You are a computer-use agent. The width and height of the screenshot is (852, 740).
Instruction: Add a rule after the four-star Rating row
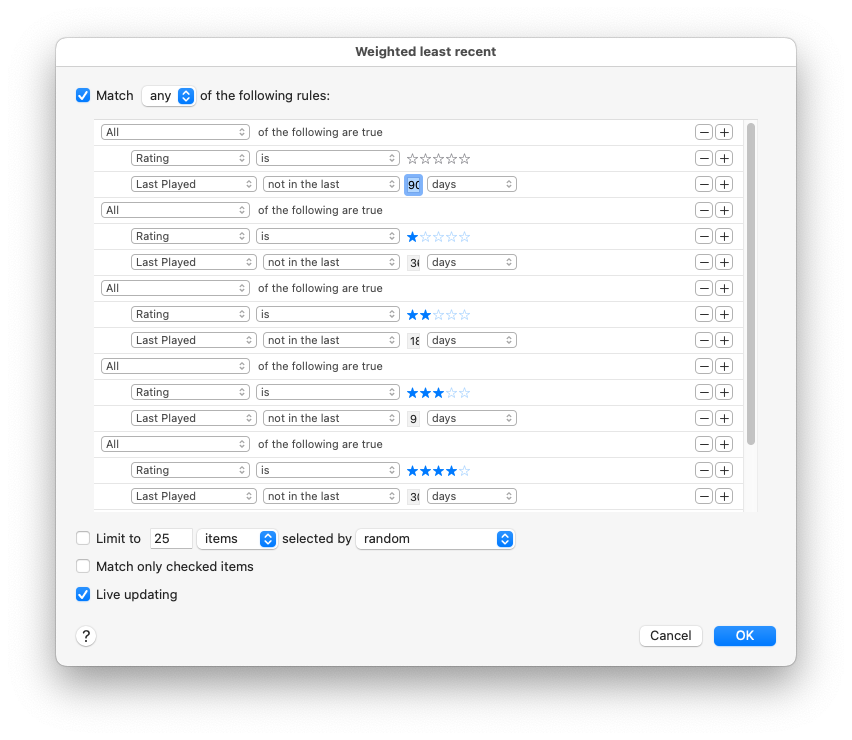tap(724, 470)
